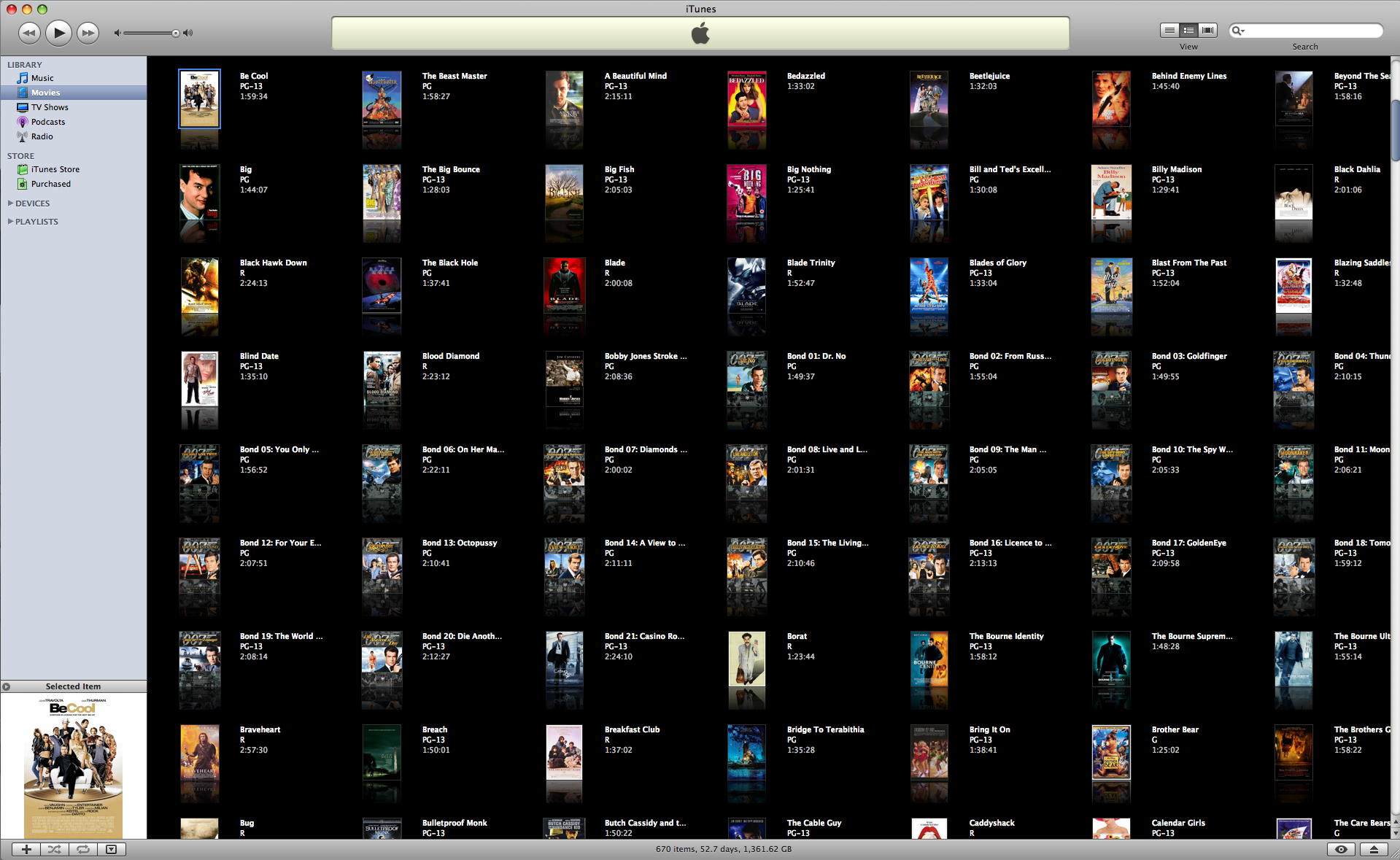The image size is (1400, 860).
Task: Select the Borat poster
Action: [x=746, y=659]
